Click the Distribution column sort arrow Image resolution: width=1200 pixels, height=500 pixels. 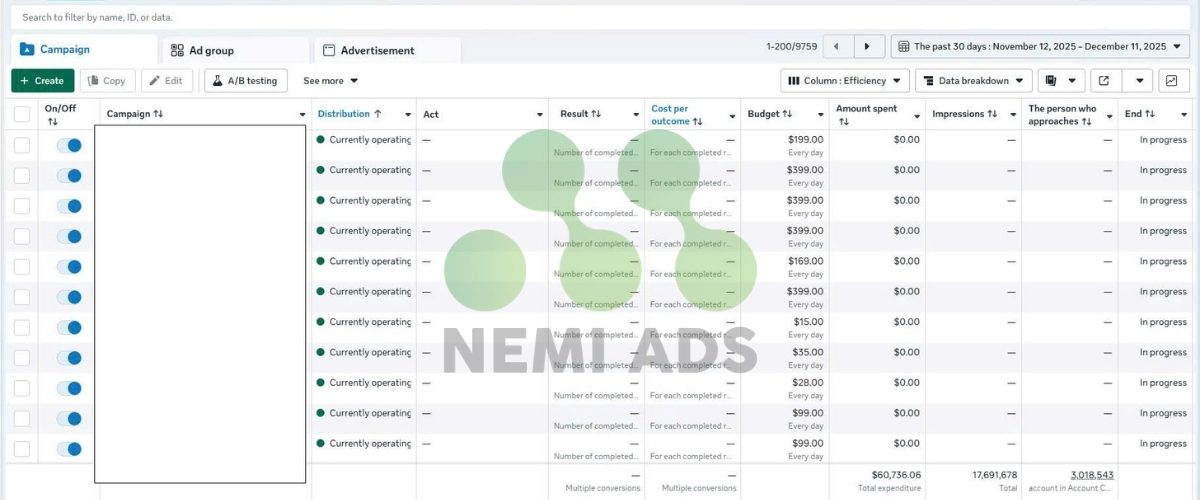click(378, 114)
